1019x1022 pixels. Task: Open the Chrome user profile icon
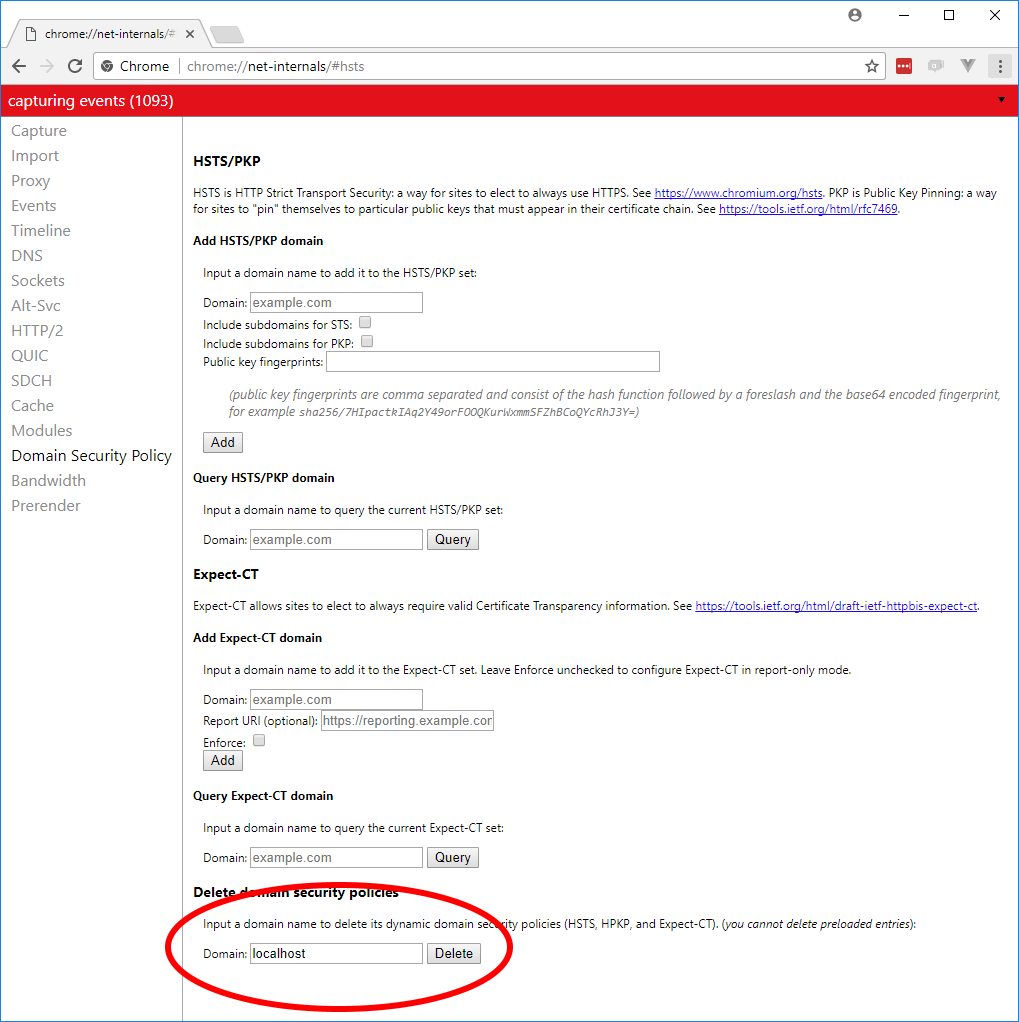(855, 15)
